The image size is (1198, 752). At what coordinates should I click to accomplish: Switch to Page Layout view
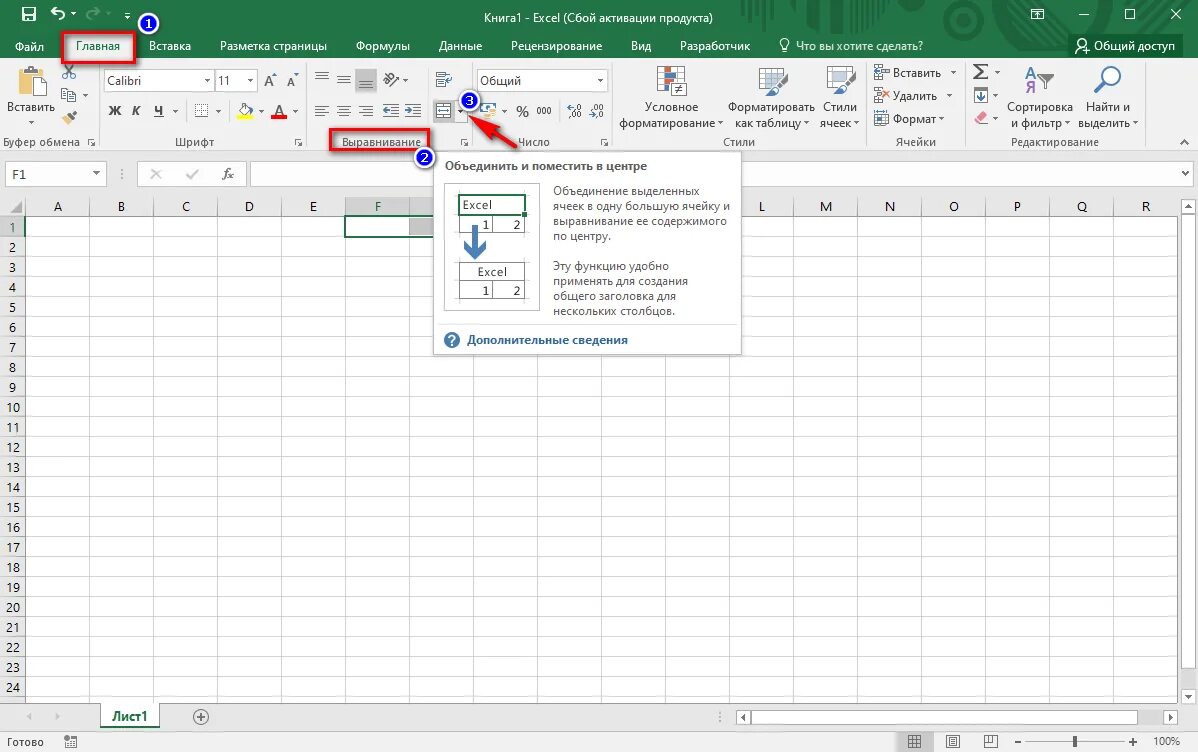(953, 741)
